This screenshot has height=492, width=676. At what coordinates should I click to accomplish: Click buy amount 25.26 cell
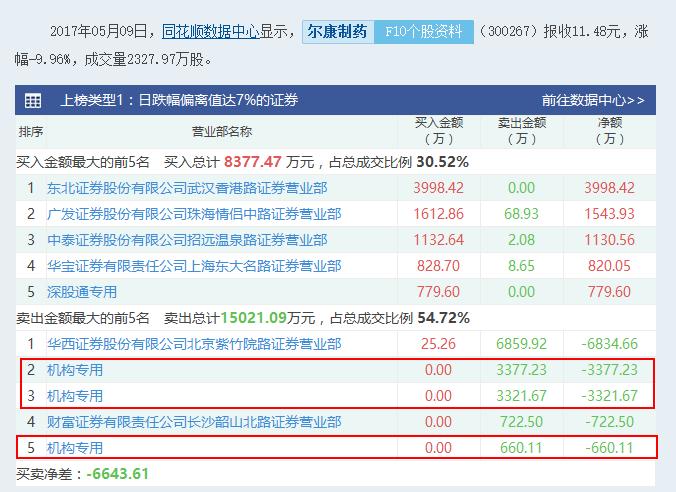click(438, 344)
